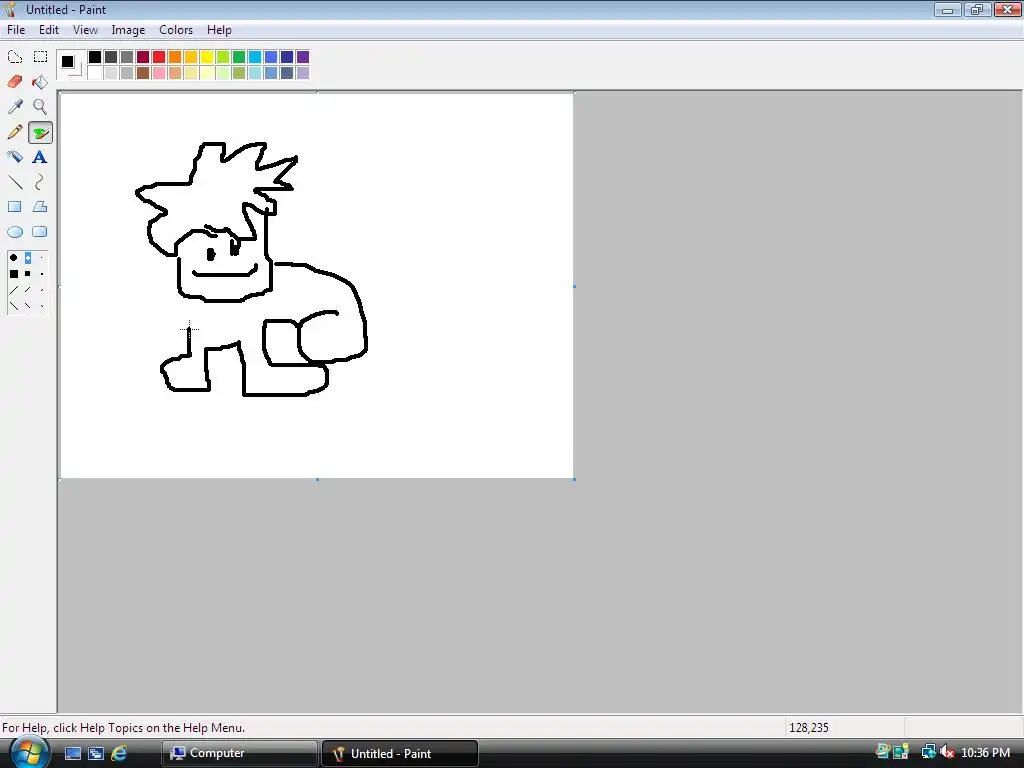Click the canvas right-edge middle resize handle

tap(575, 286)
